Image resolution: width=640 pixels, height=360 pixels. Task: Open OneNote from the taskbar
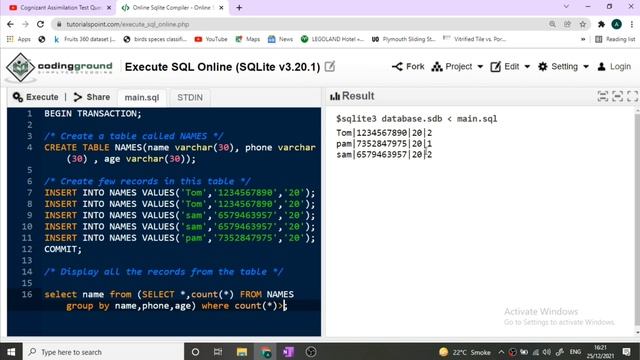pyautogui.click(x=288, y=352)
